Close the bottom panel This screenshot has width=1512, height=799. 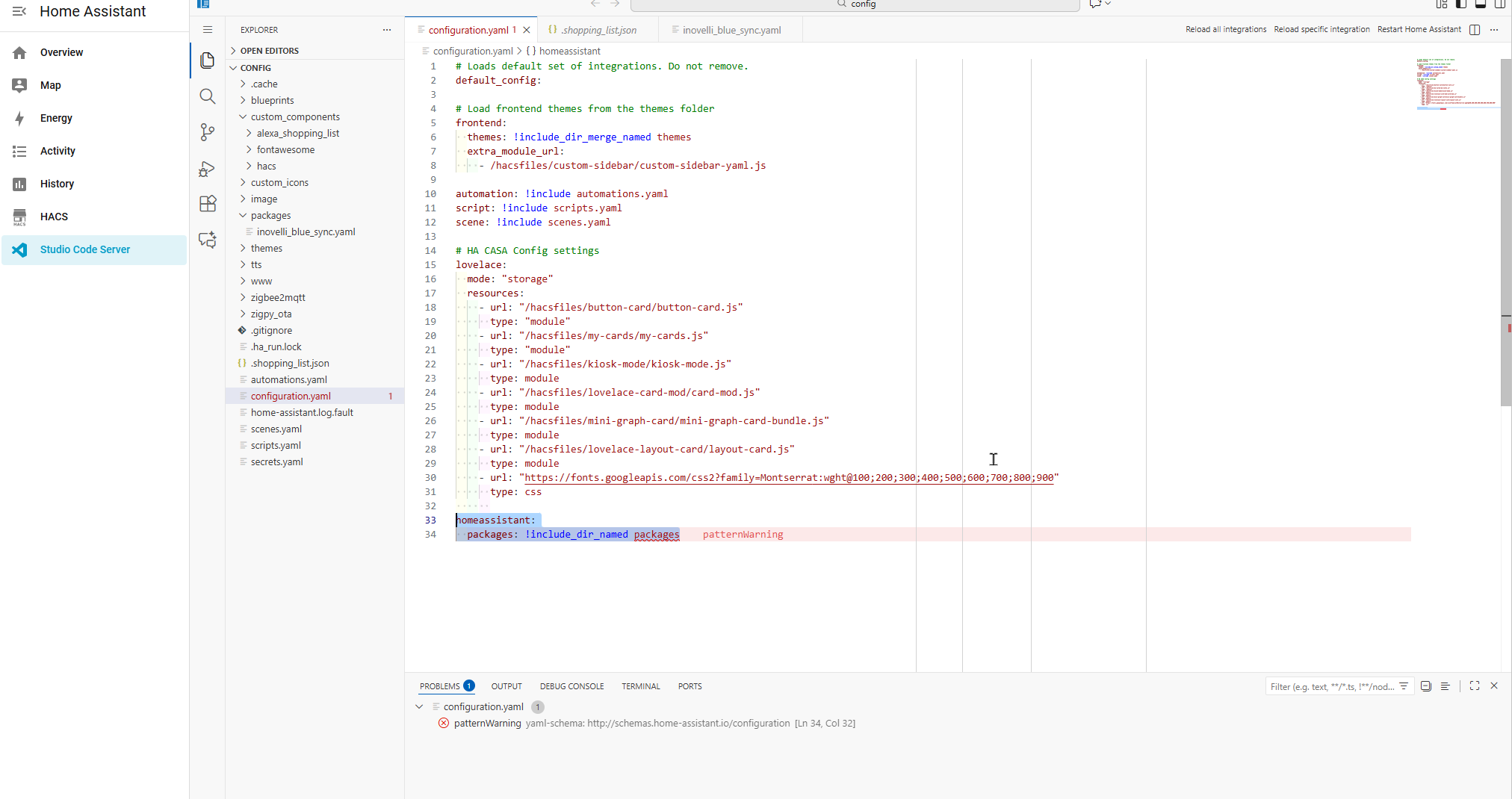pos(1494,685)
